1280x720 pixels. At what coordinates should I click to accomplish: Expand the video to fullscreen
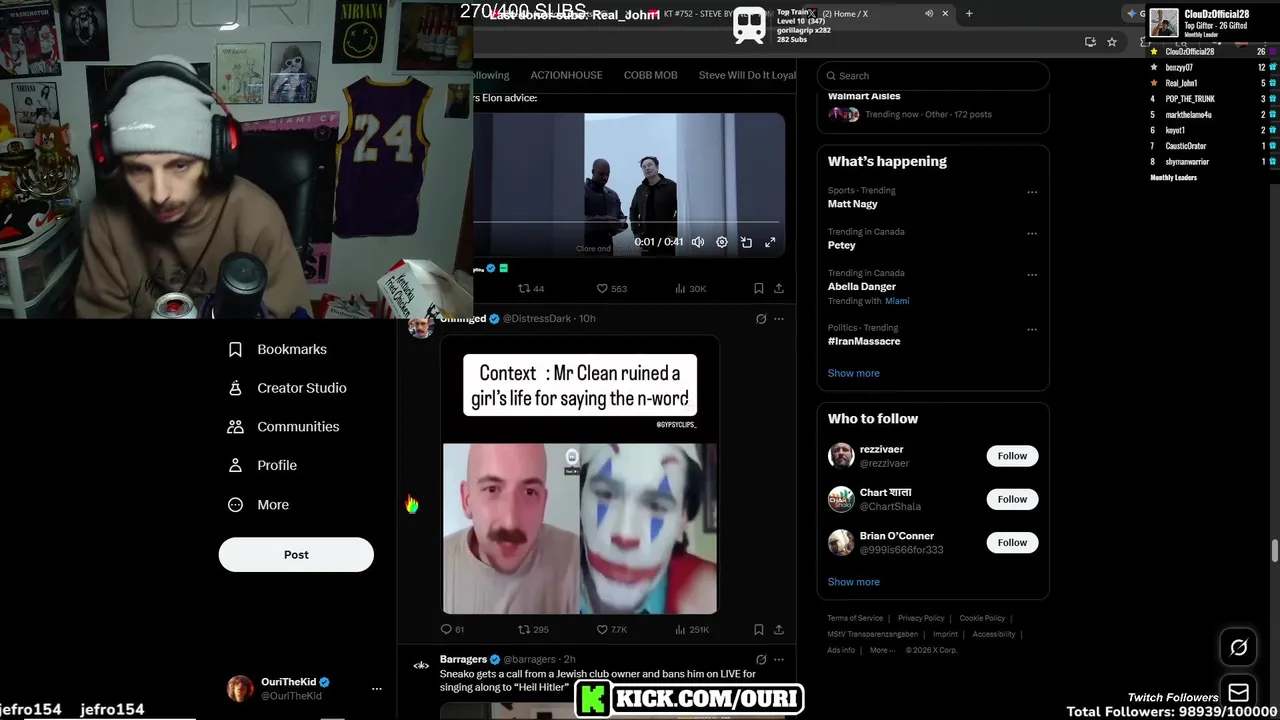click(770, 242)
